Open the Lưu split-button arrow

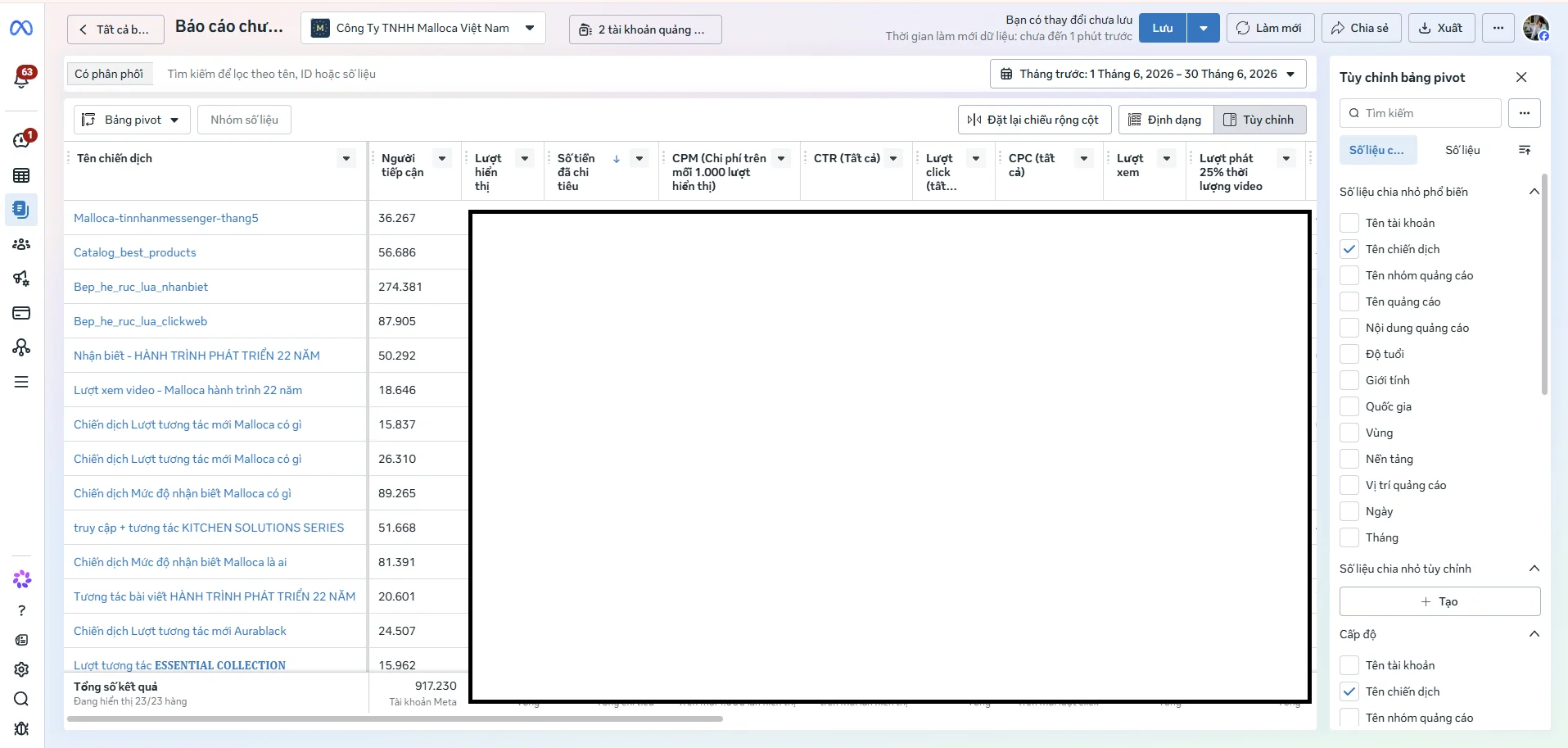point(1204,28)
